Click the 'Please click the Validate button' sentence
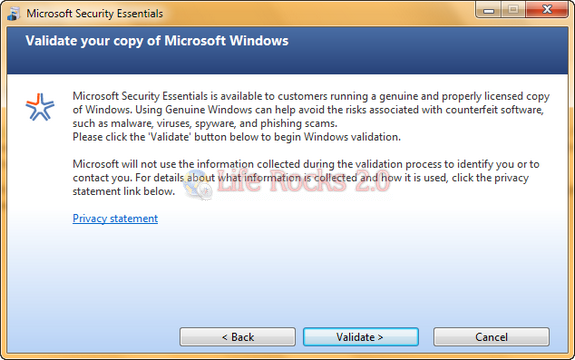575x360 pixels. (237, 137)
